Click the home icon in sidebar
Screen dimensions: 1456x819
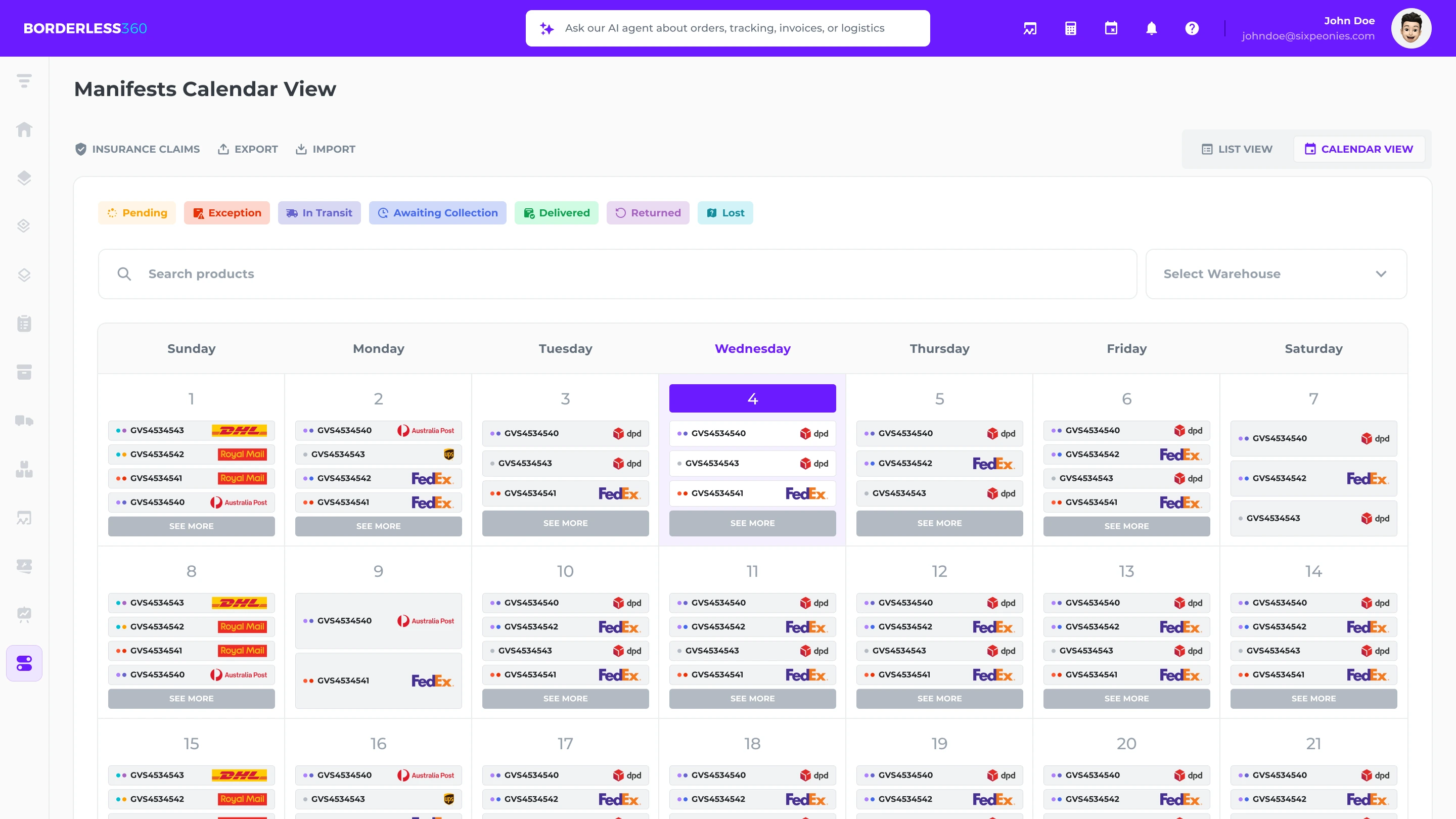tap(24, 129)
